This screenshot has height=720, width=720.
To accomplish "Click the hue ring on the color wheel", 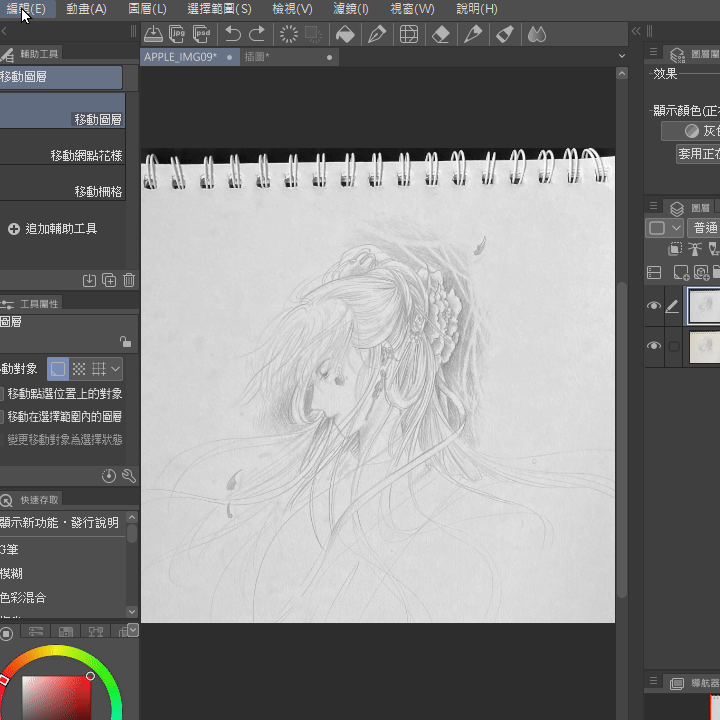I will coord(55,650).
